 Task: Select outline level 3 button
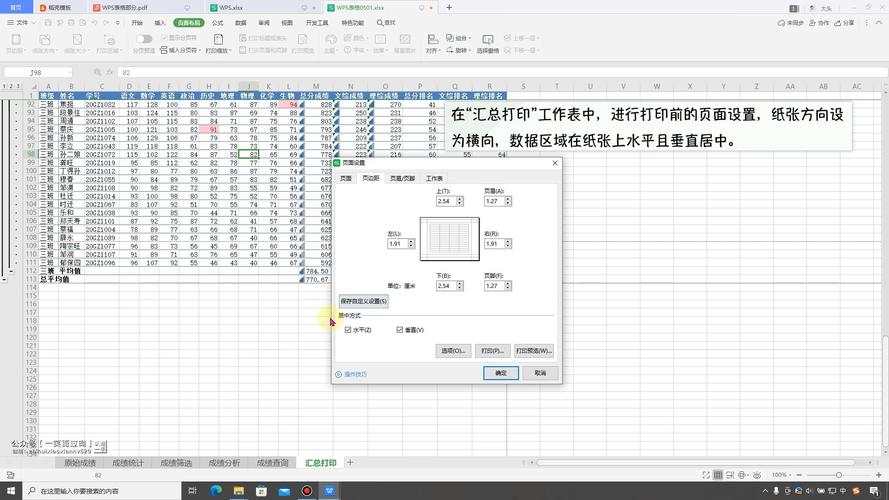pyautogui.click(x=18, y=87)
